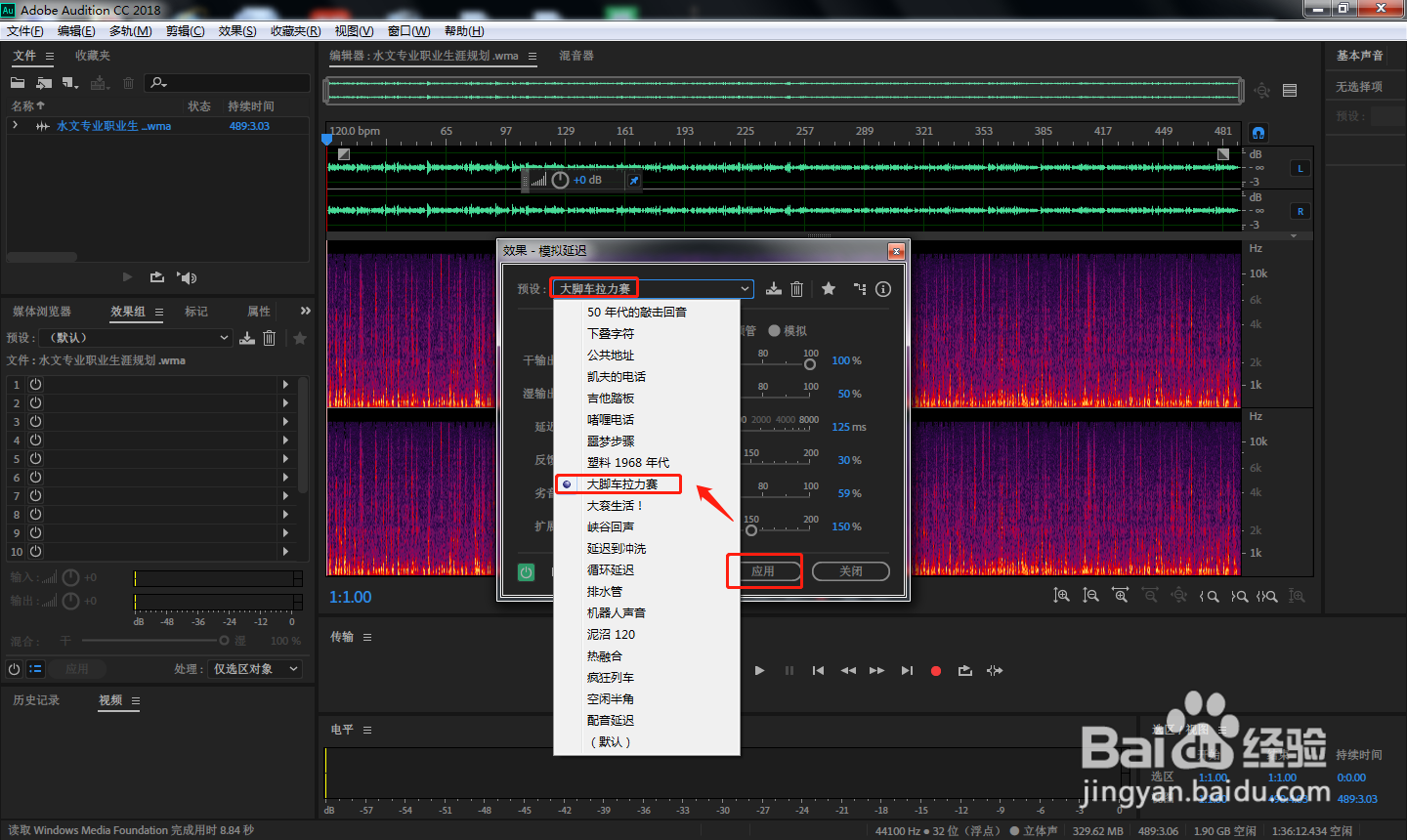Add effect preset to favorites with the star icon

(x=829, y=289)
